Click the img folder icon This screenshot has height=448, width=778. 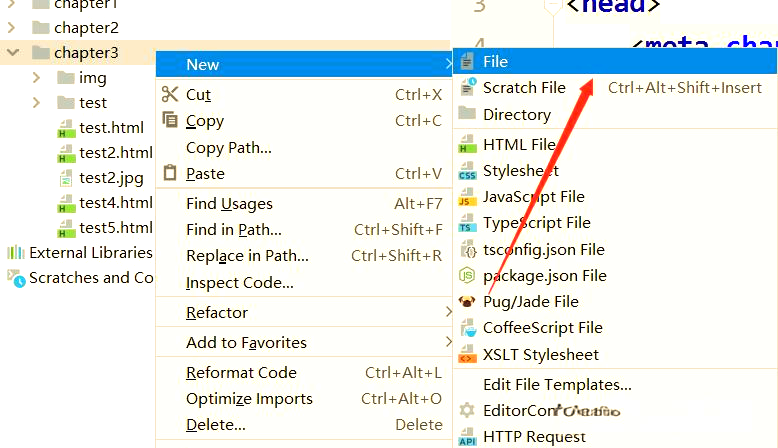65,77
